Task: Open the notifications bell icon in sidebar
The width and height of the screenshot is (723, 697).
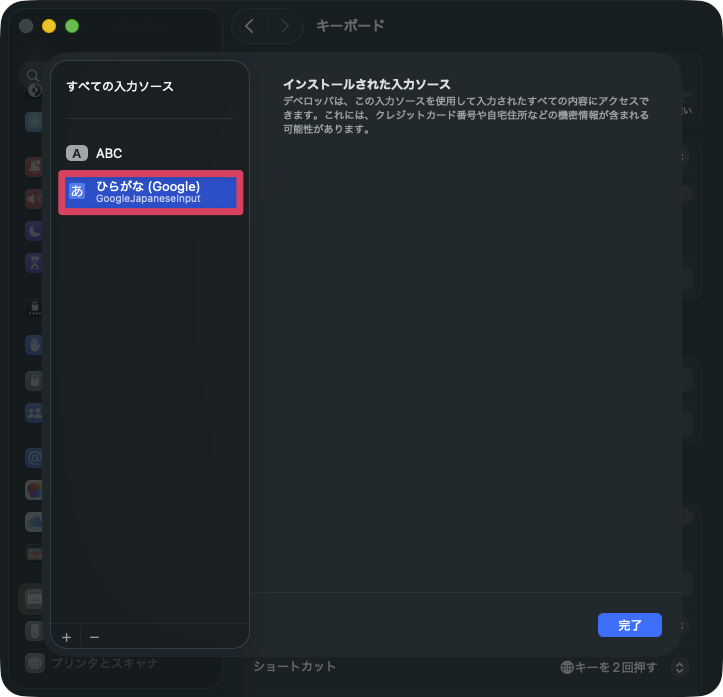Action: click(34, 166)
